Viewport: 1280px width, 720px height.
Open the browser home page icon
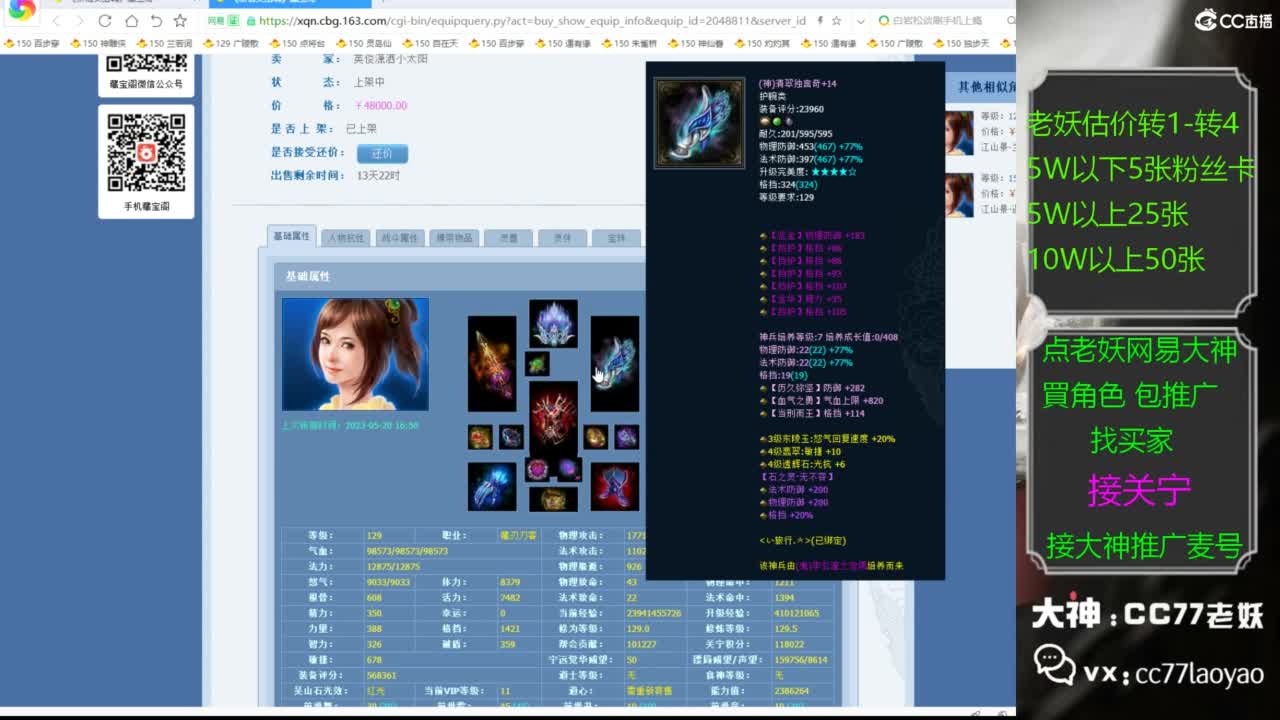[131, 21]
